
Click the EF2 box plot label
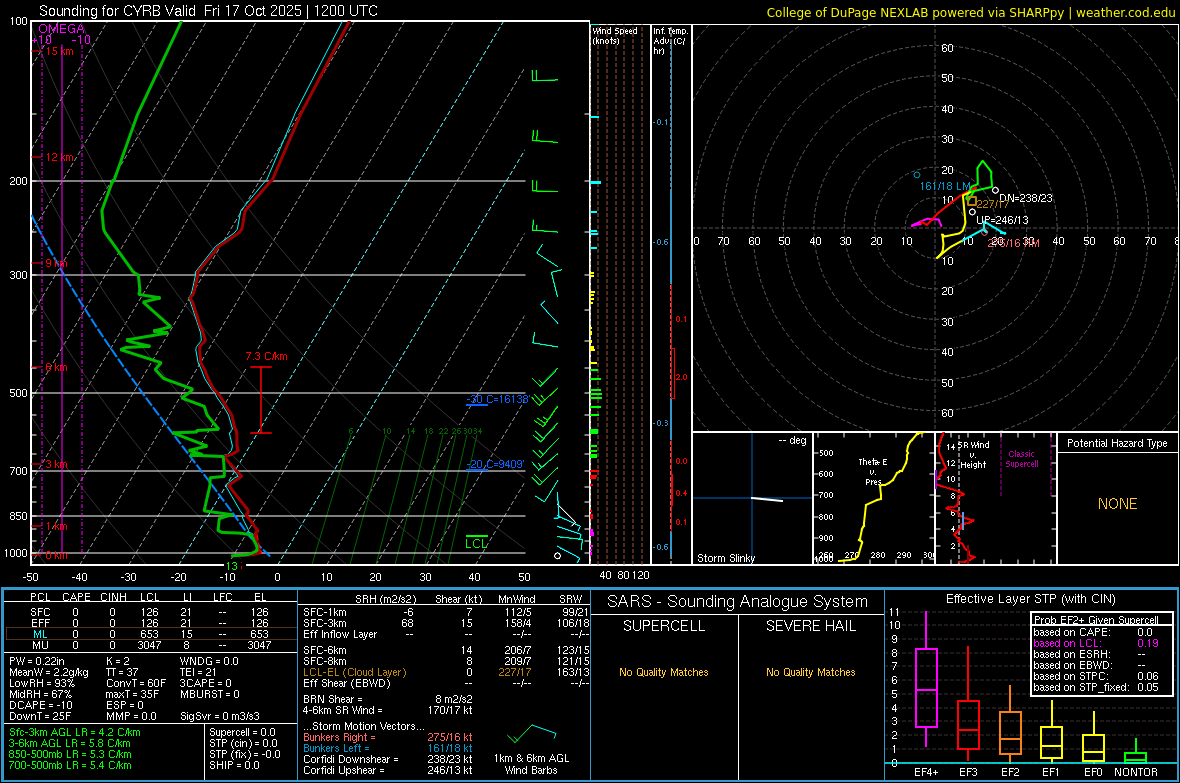(x=1010, y=772)
